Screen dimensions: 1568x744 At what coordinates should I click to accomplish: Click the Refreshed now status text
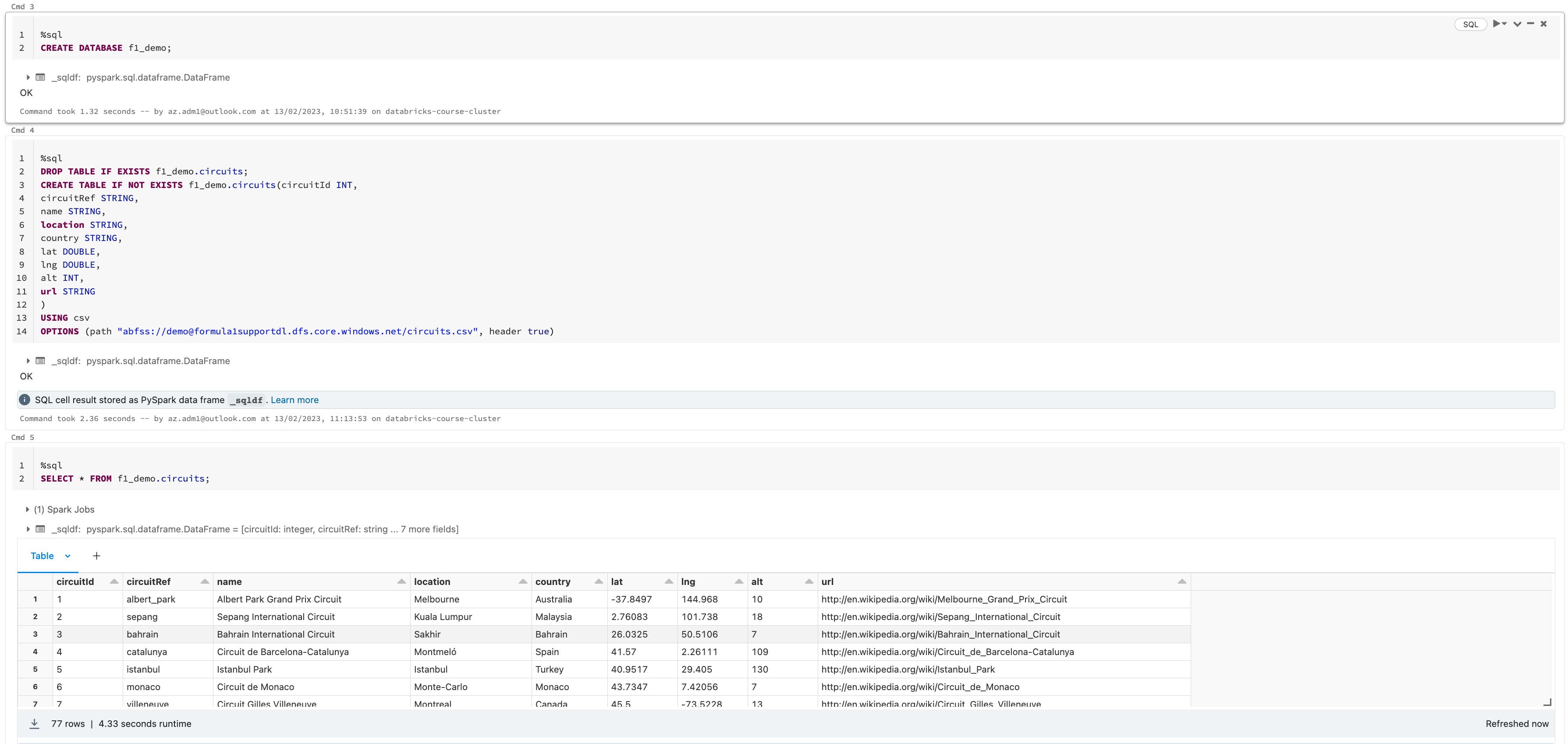coord(1517,724)
